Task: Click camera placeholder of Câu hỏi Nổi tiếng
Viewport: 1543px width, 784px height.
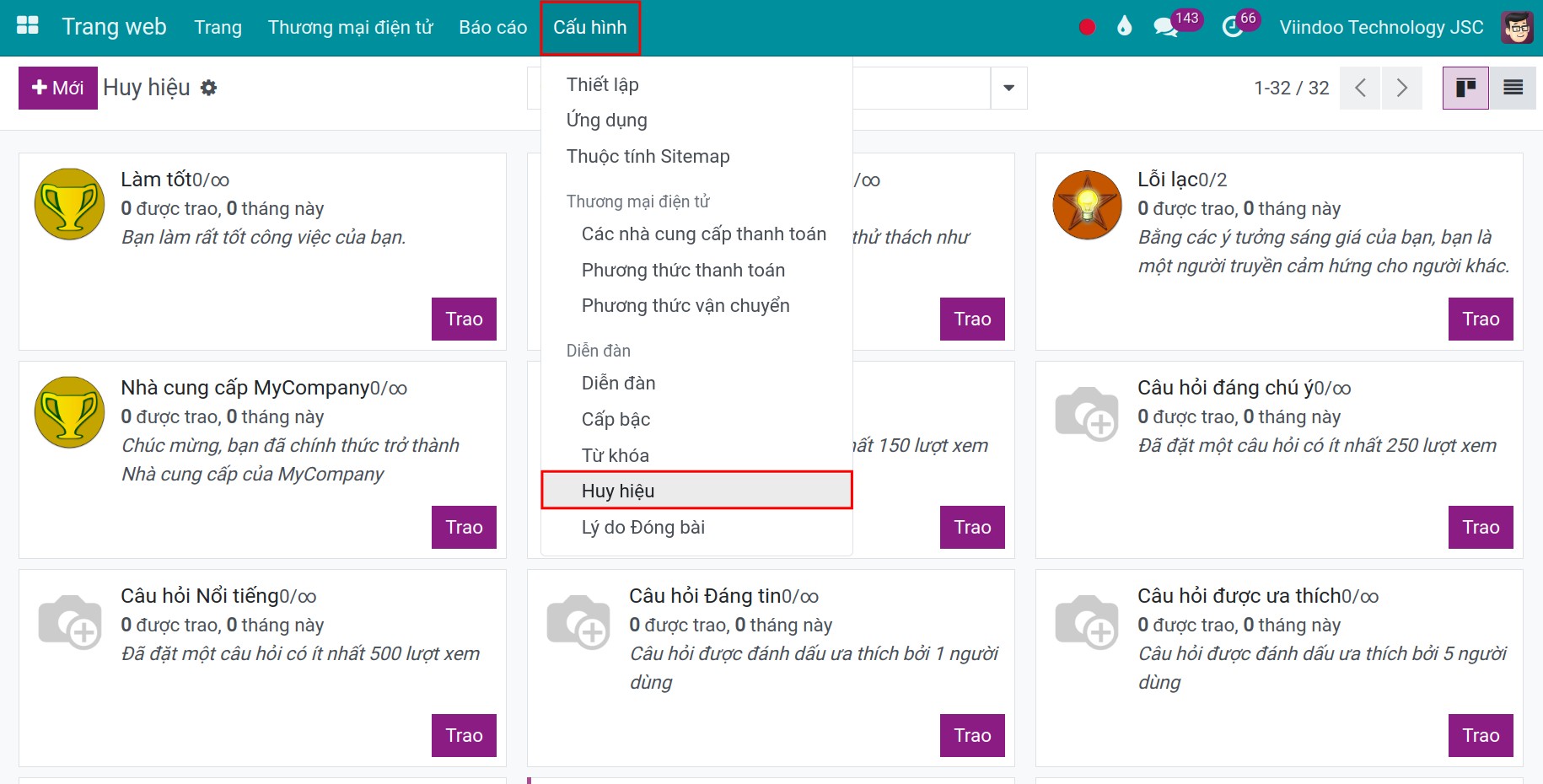Action: pyautogui.click(x=70, y=621)
